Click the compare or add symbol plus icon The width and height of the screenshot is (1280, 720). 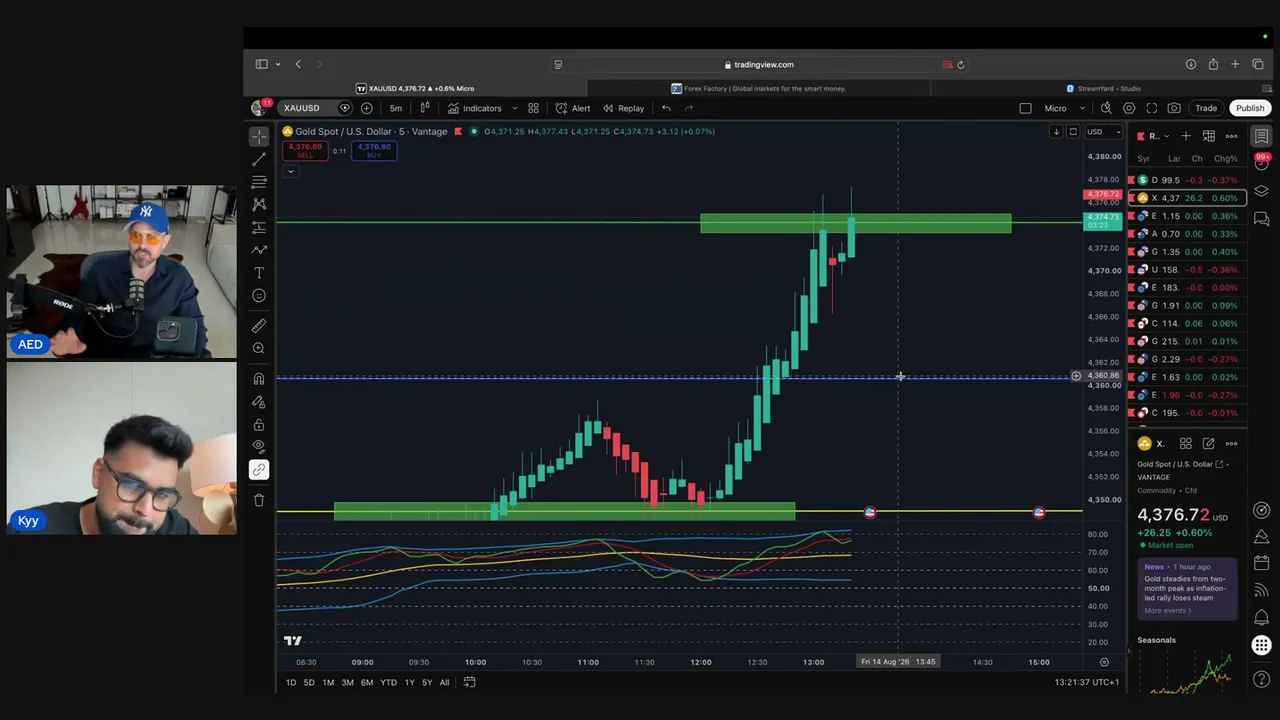pyautogui.click(x=367, y=108)
